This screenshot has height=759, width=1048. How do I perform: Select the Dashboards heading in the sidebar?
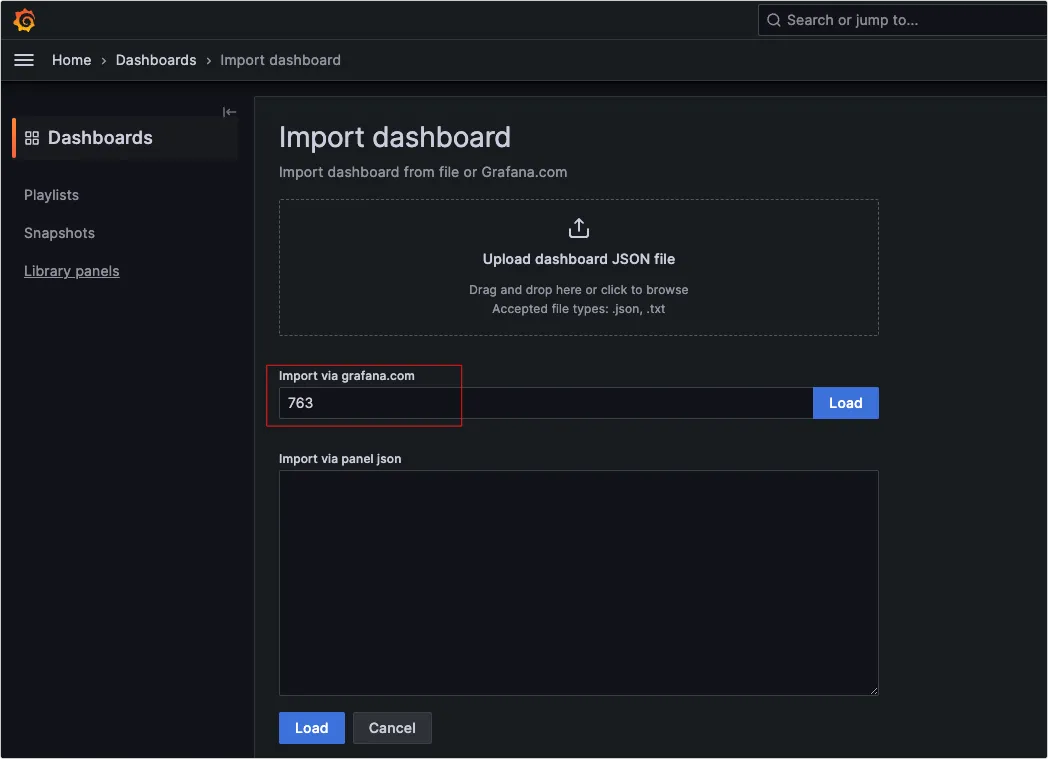coord(100,138)
